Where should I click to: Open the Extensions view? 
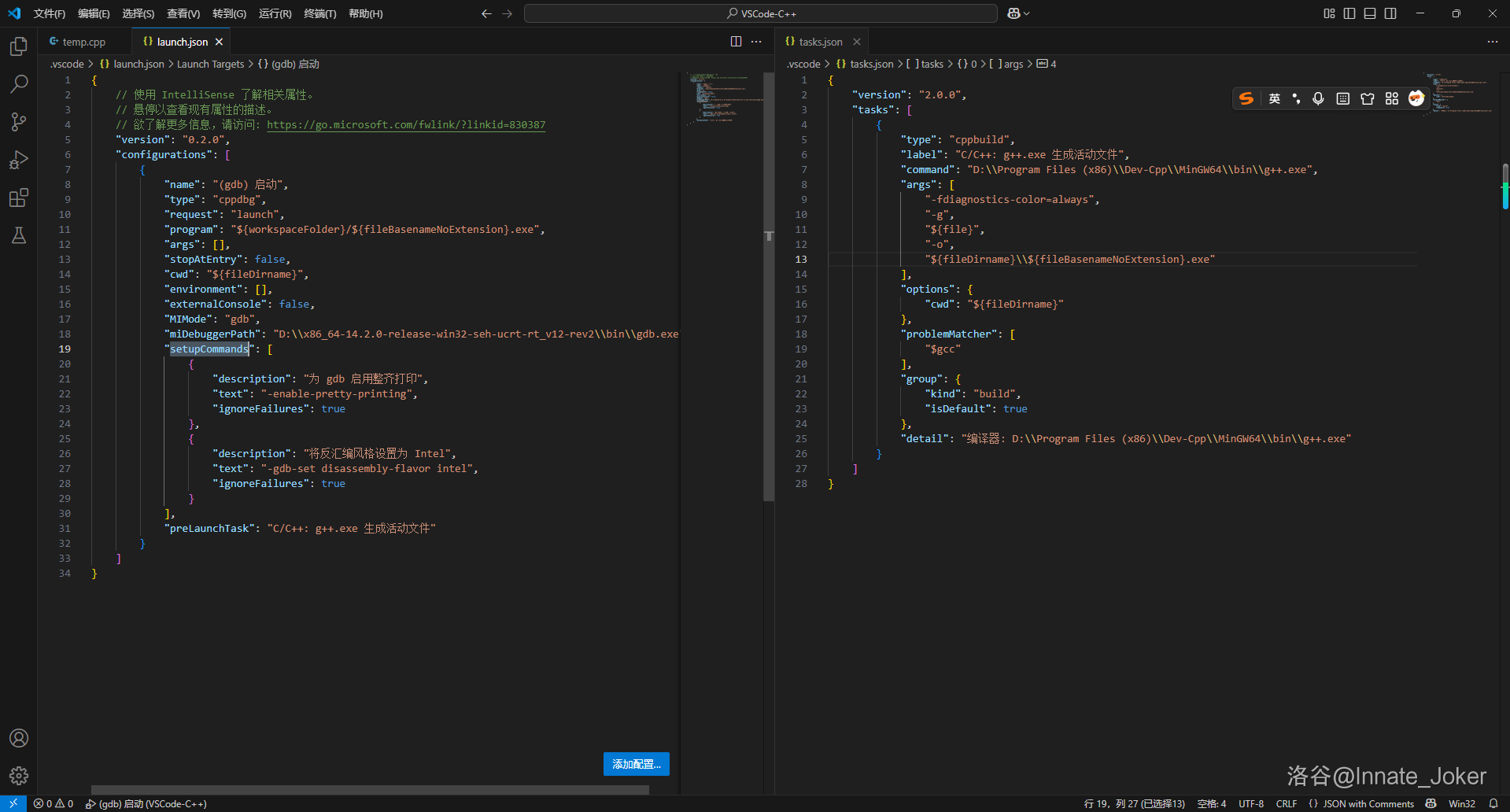(19, 197)
